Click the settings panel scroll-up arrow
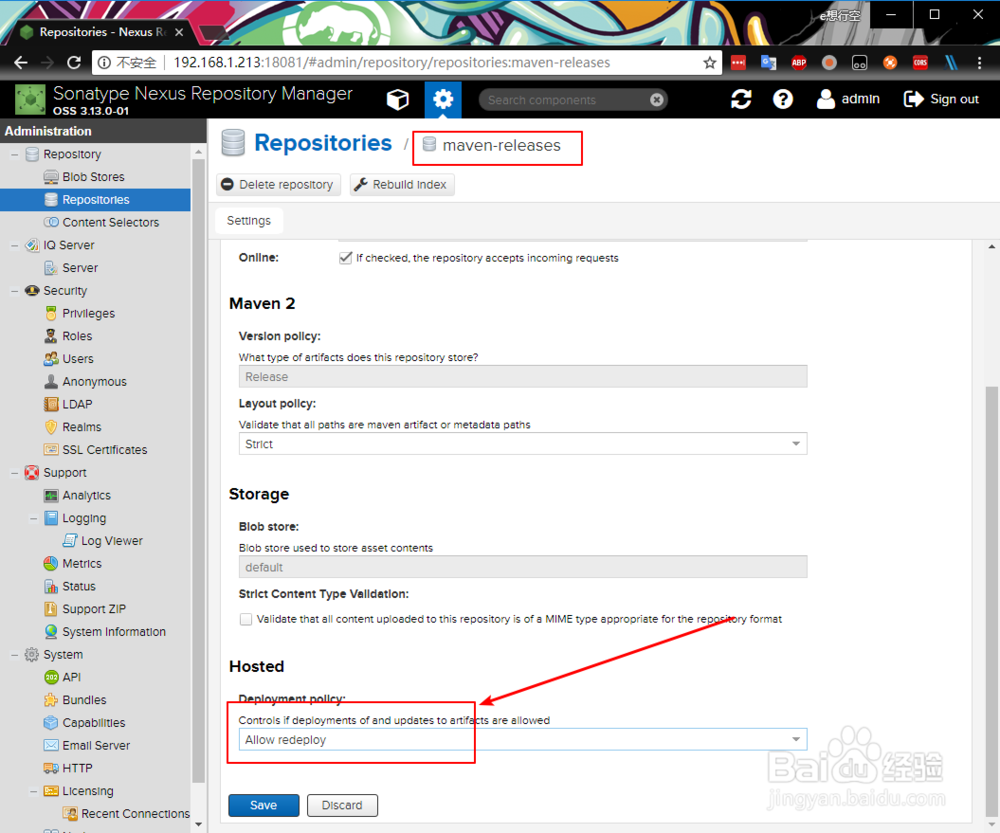The image size is (1000, 833). 992,246
